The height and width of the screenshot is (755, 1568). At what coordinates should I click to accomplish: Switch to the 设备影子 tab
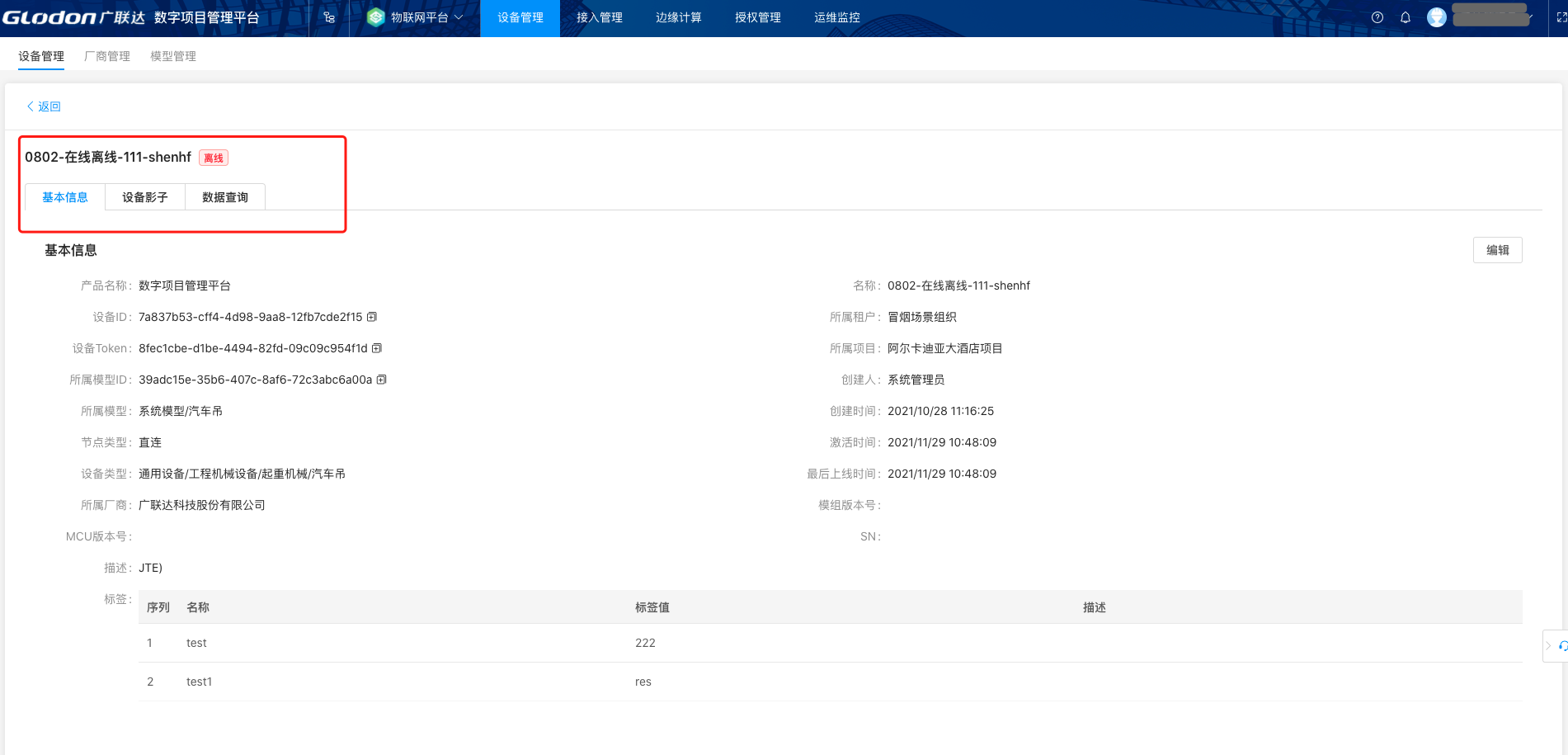145,197
